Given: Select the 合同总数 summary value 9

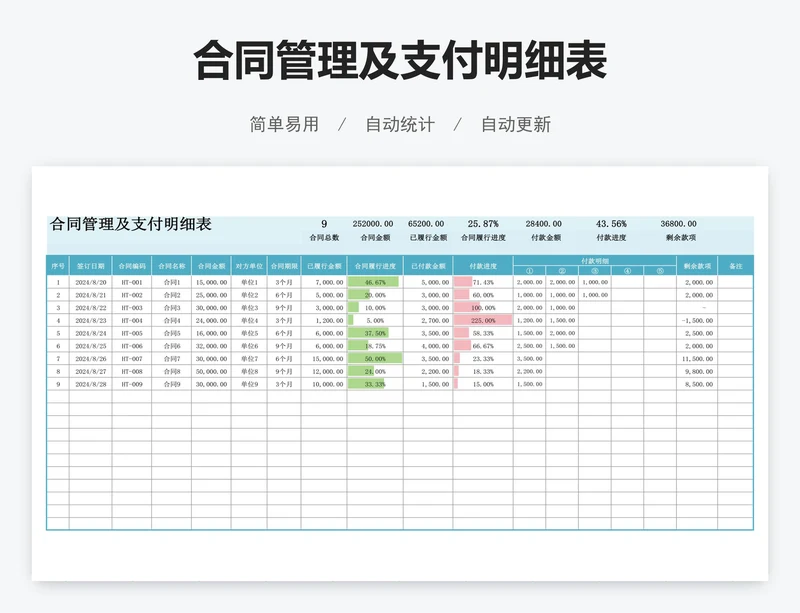Looking at the screenshot, I should (324, 224).
